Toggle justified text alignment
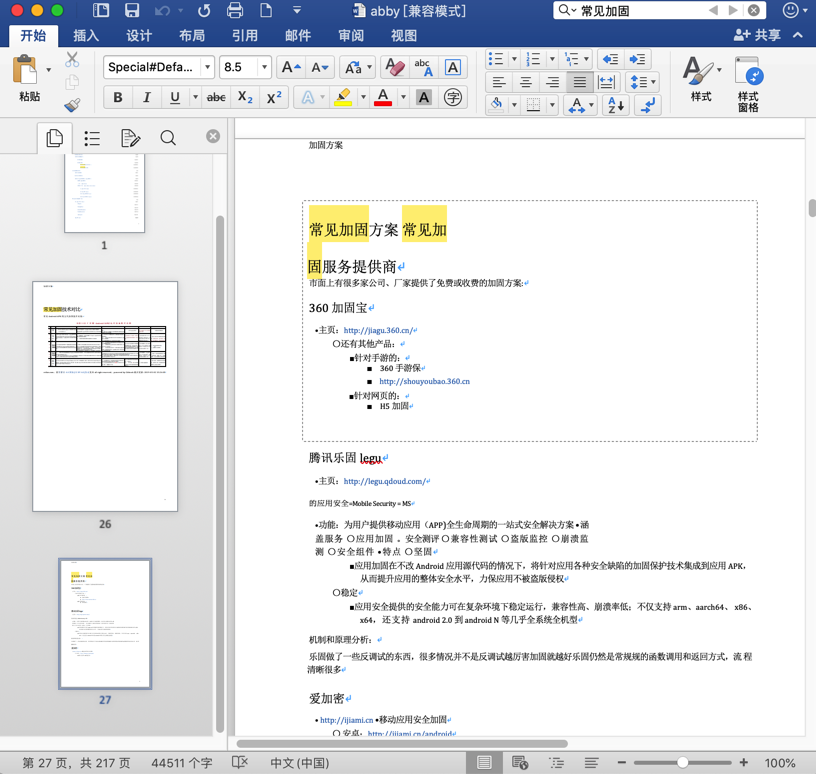This screenshot has width=816, height=774. click(x=580, y=82)
